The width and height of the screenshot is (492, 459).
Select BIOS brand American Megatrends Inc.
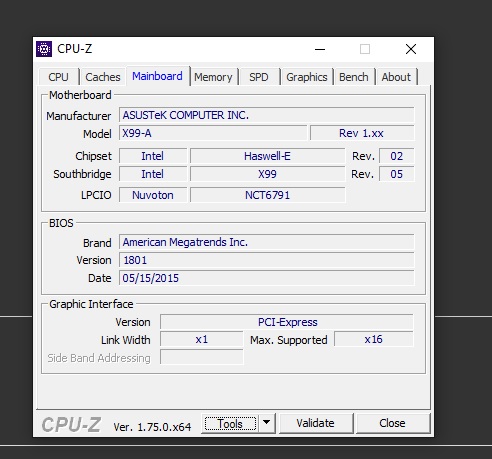(267, 242)
